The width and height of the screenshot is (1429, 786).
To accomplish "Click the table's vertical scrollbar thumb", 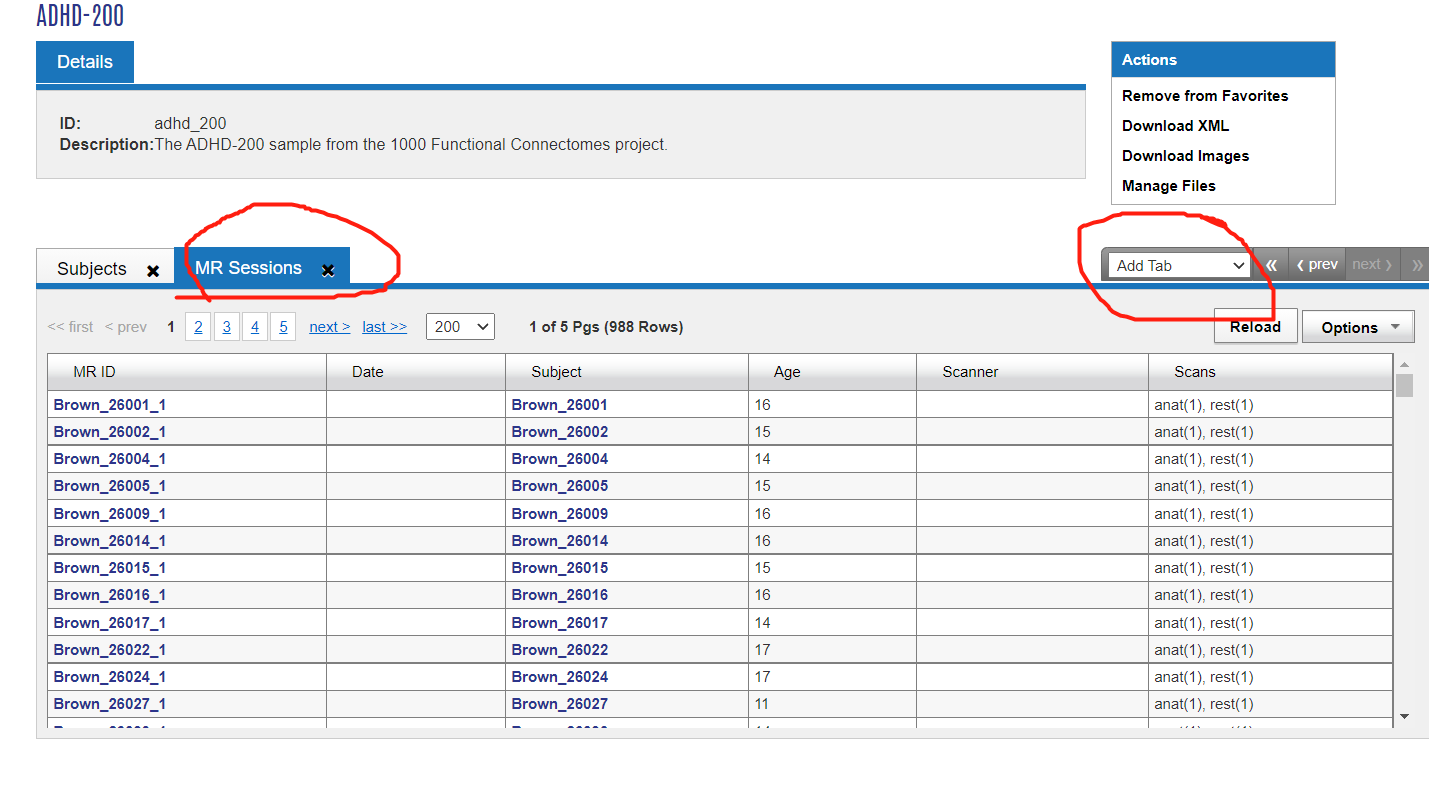I will point(1404,386).
